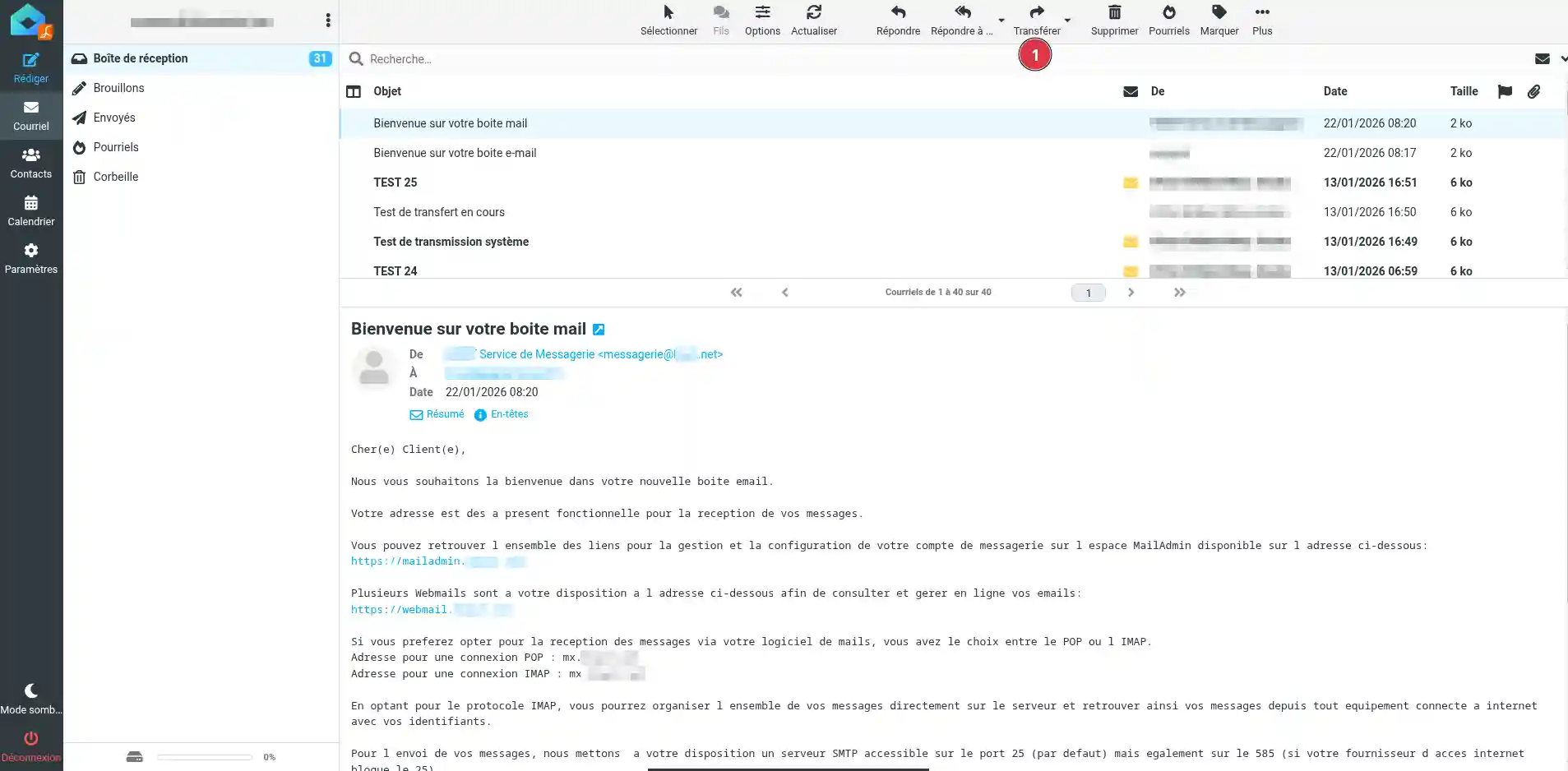The height and width of the screenshot is (771, 1568).
Task: Mark message as Pourriels junk
Action: tap(1168, 21)
